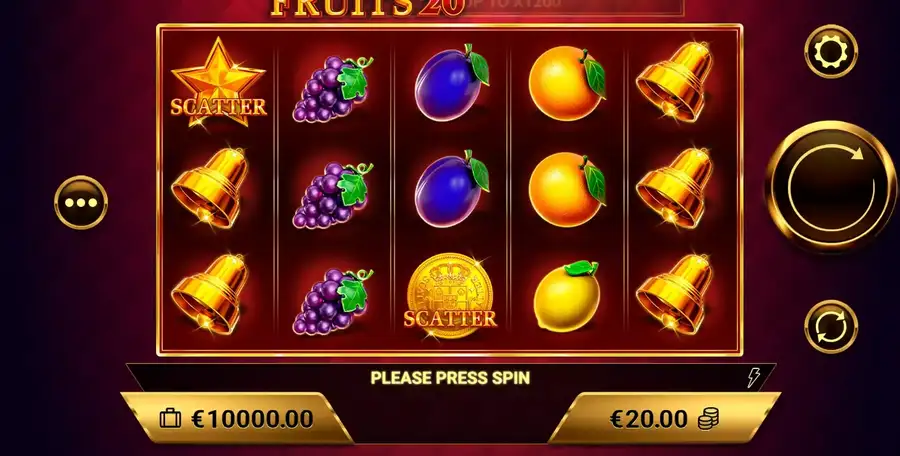The height and width of the screenshot is (456, 900).
Task: Select the gold coin Scatter symbol
Action: (x=450, y=297)
